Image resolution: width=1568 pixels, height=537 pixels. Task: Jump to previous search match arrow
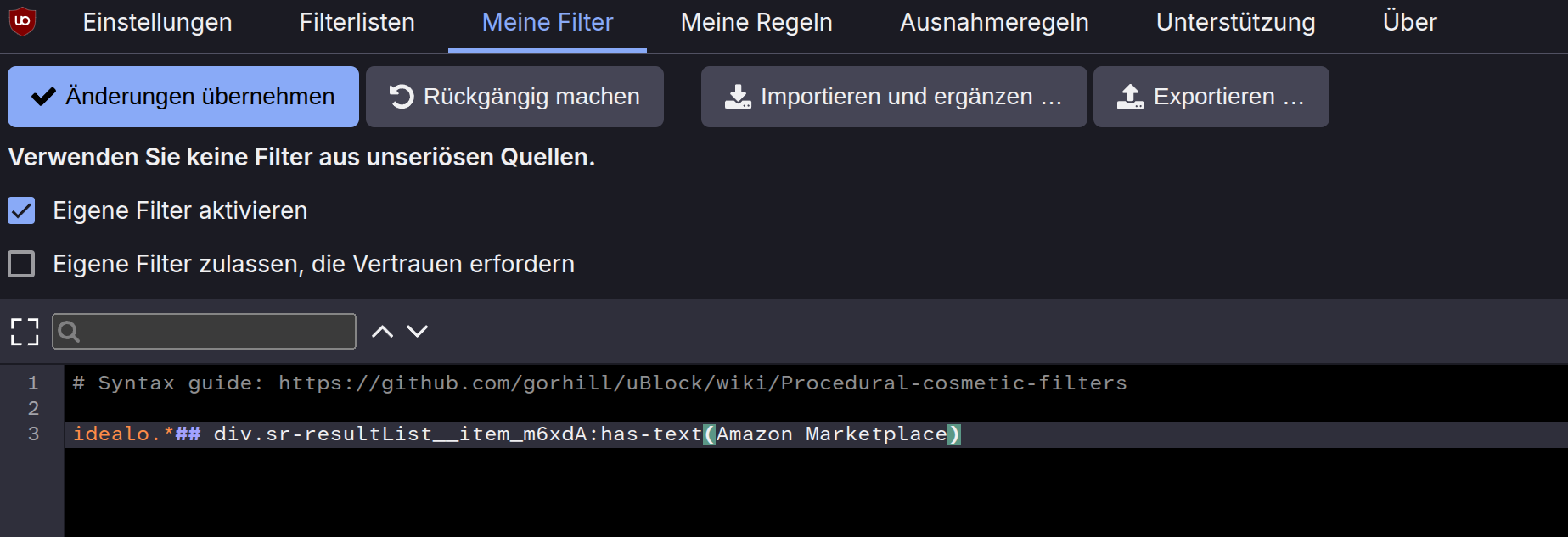click(383, 332)
